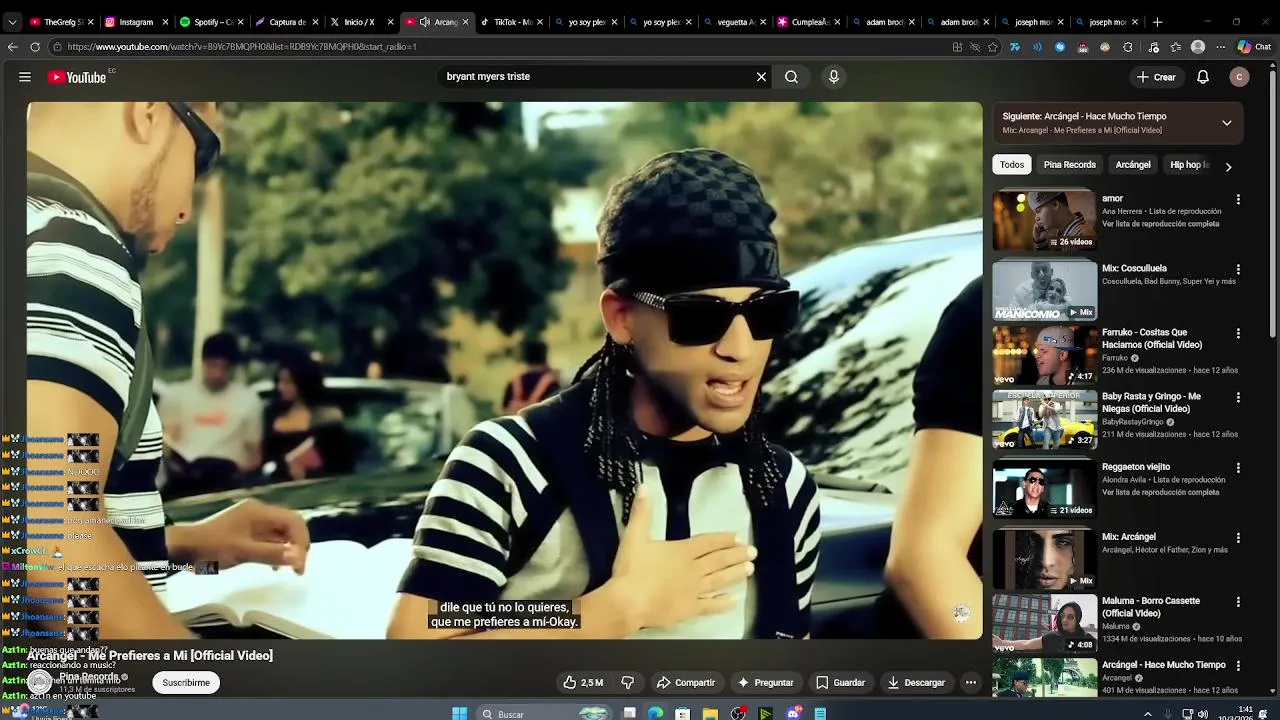Open the notifications bell

[x=1203, y=77]
